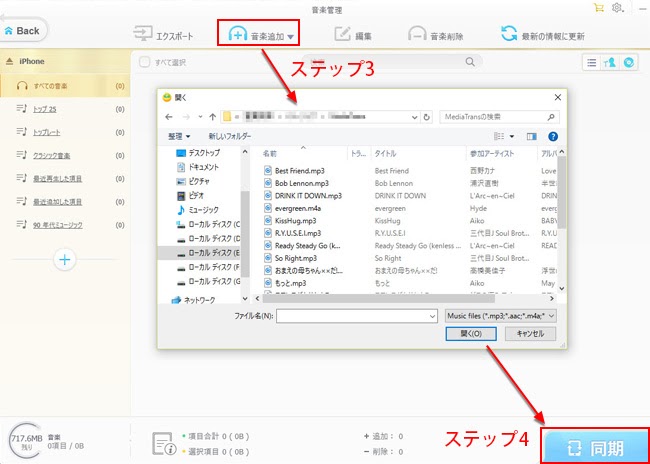Image resolution: width=650 pixels, height=464 pixels.
Task: Go up one folder arrow in dialog
Action: [212, 117]
